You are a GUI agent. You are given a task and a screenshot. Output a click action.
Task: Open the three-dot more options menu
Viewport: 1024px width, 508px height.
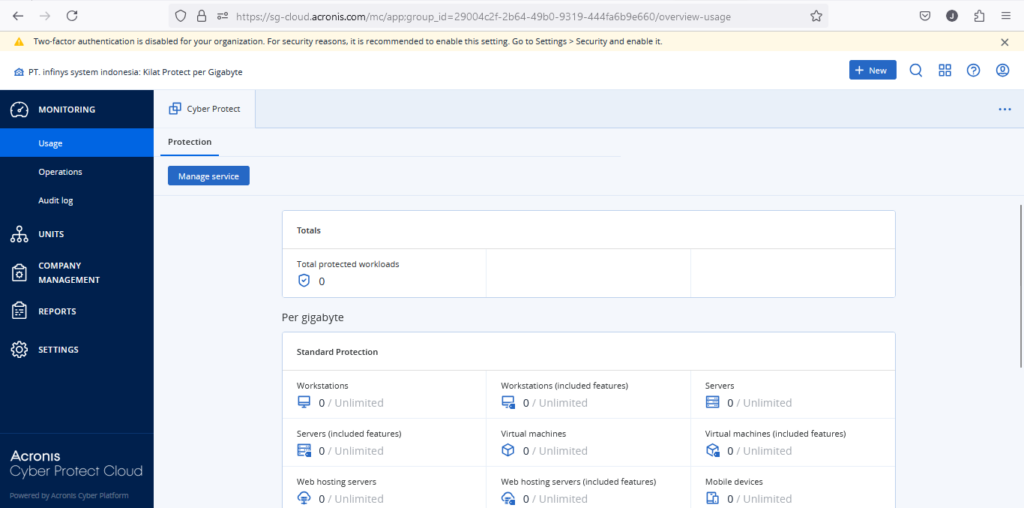click(x=1004, y=109)
